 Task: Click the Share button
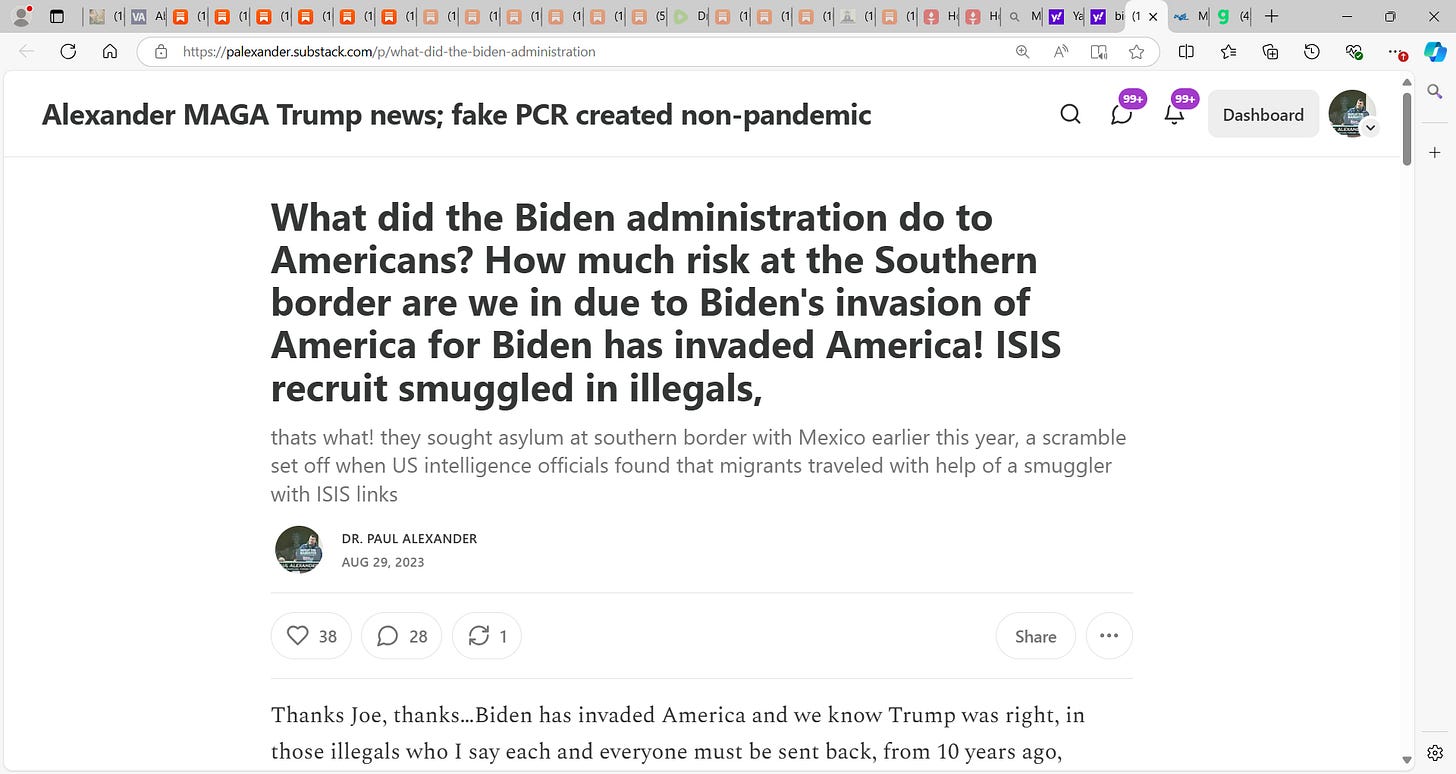coord(1035,636)
